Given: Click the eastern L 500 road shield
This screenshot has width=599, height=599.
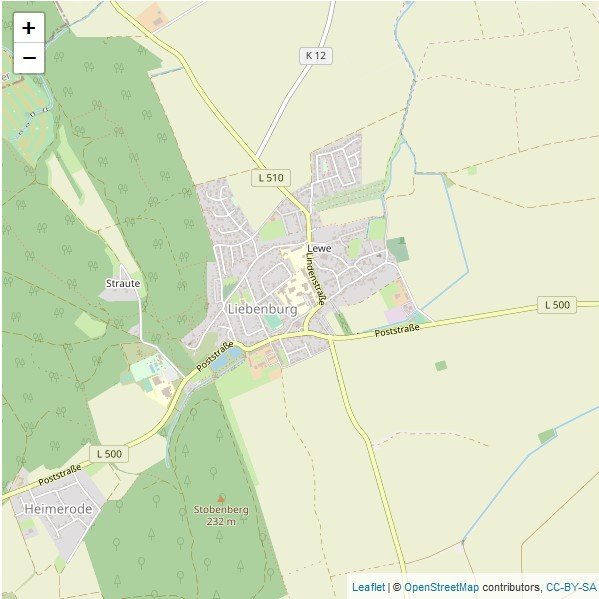Looking at the screenshot, I should (x=557, y=305).
